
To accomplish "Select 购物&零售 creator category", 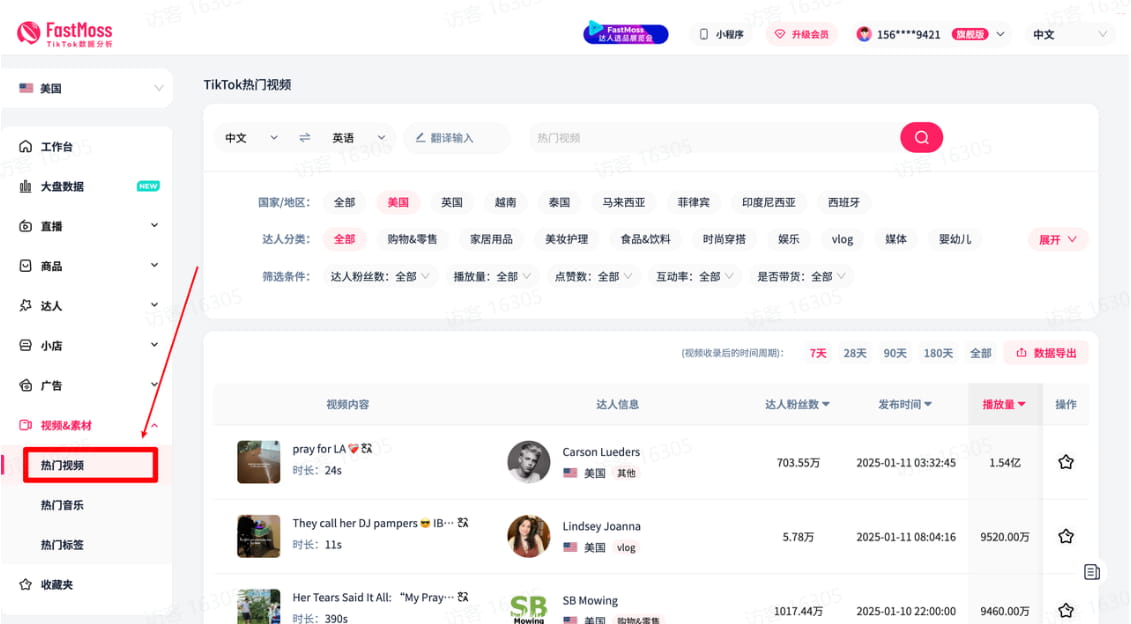I will tap(412, 239).
